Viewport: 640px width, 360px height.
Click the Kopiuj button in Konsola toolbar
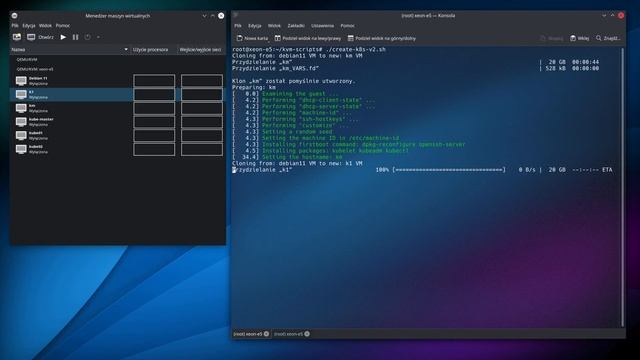(551, 38)
